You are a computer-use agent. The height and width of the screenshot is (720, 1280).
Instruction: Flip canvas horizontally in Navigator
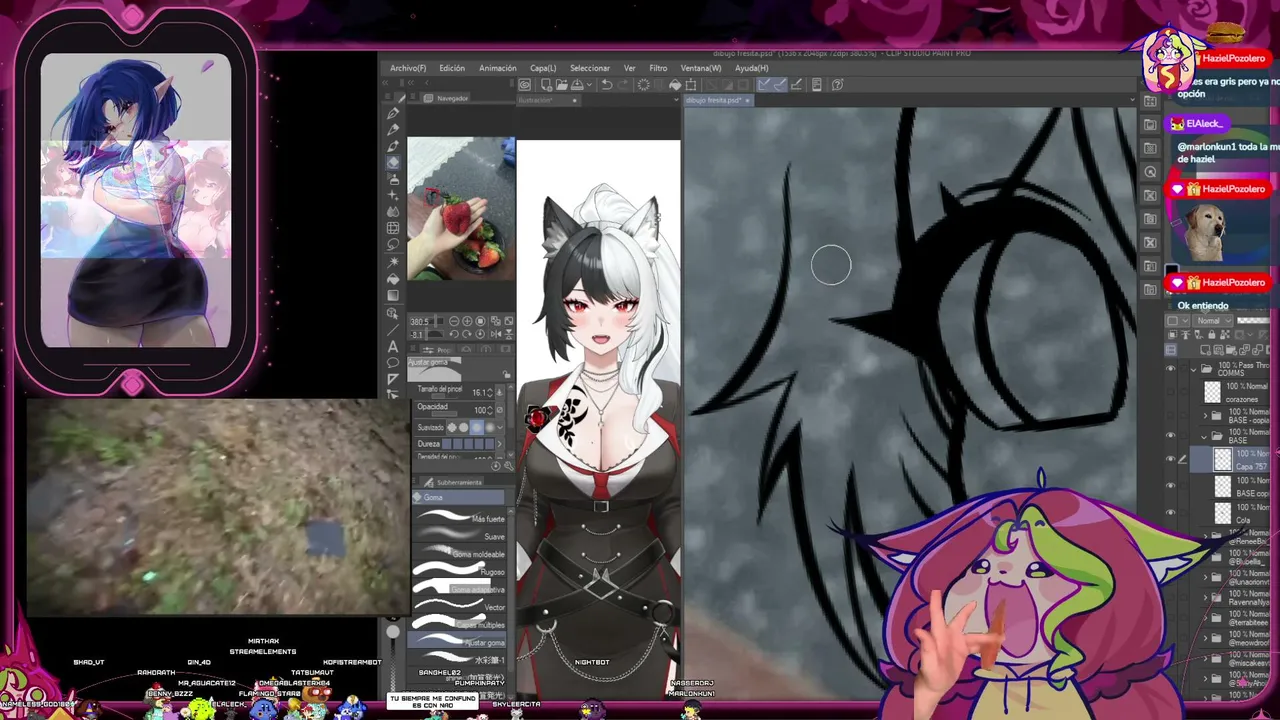pyautogui.click(x=497, y=334)
